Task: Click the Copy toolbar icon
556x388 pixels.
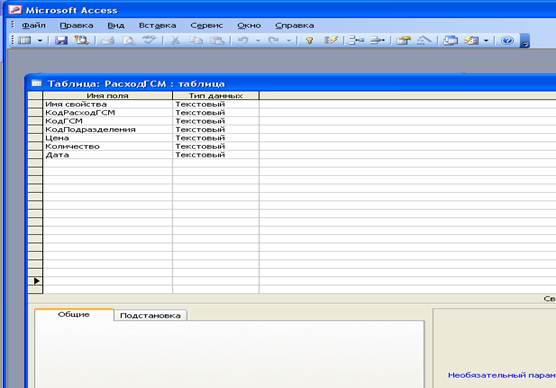Action: coord(196,40)
